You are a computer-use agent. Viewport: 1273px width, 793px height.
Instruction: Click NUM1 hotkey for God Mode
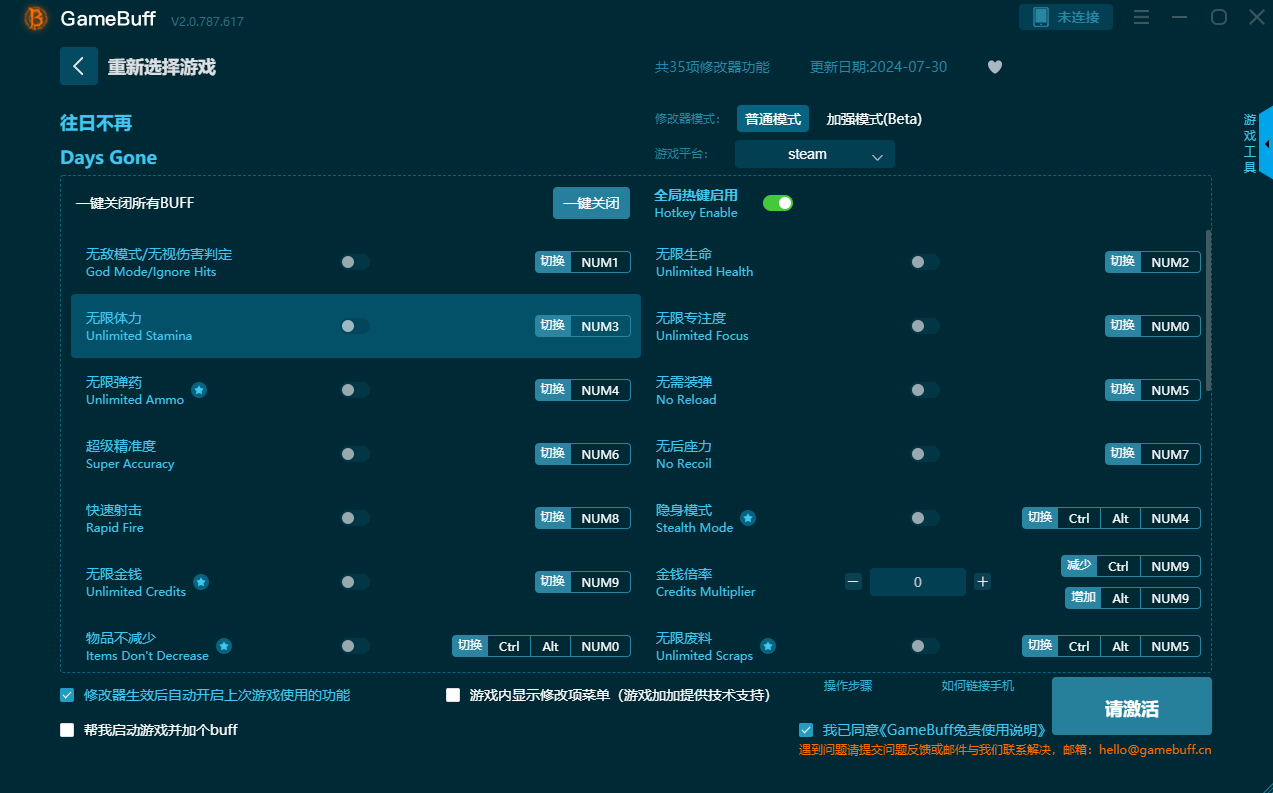[600, 262]
